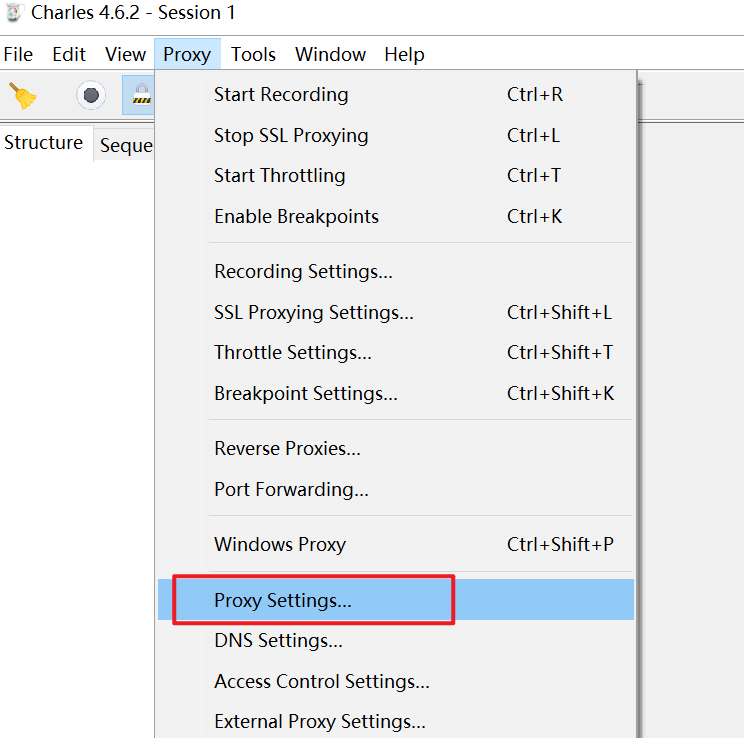The image size is (744, 738).
Task: Open Access Control Settings...
Action: point(396,682)
